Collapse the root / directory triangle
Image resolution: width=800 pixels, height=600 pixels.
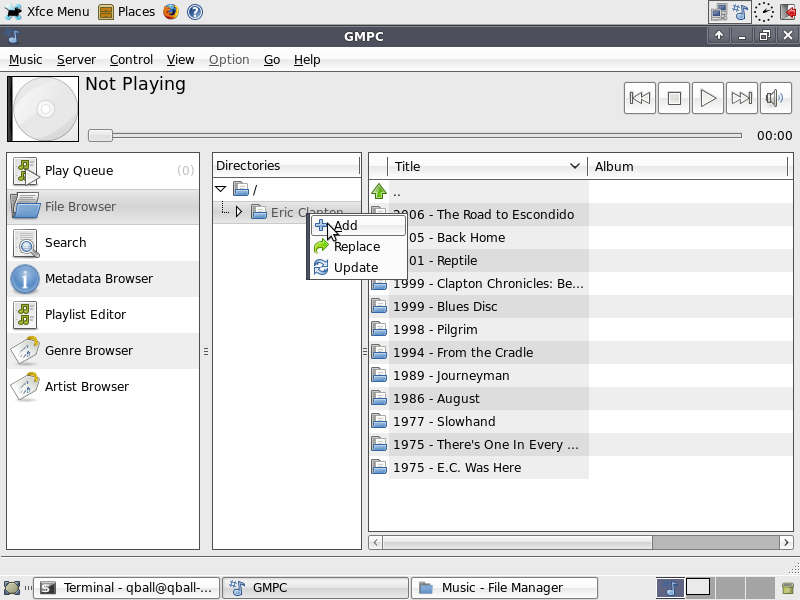220,189
